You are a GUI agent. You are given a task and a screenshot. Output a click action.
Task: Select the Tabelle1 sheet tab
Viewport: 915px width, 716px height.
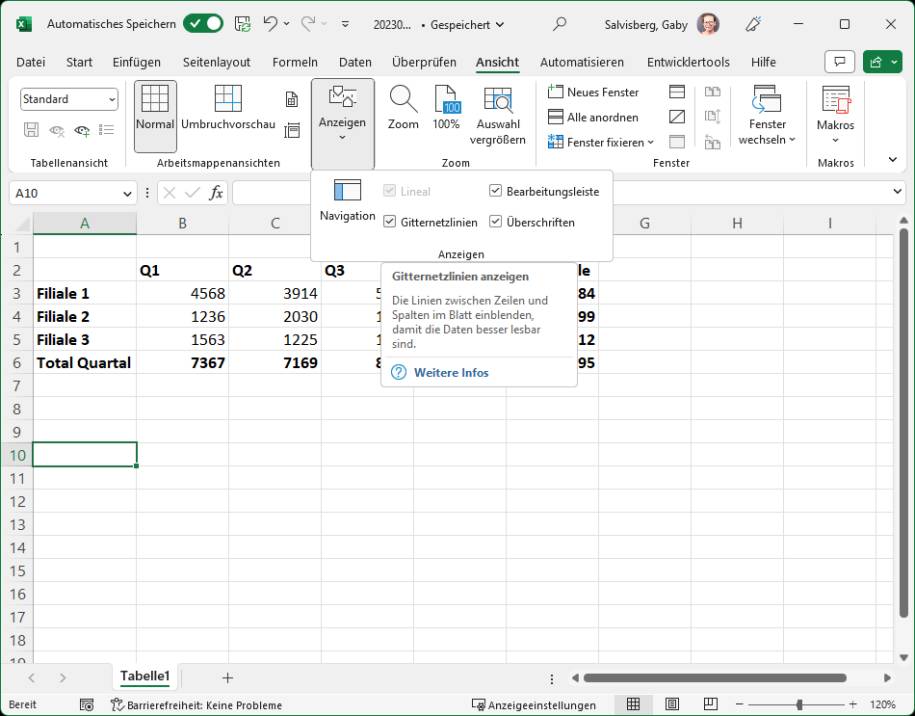click(x=145, y=676)
